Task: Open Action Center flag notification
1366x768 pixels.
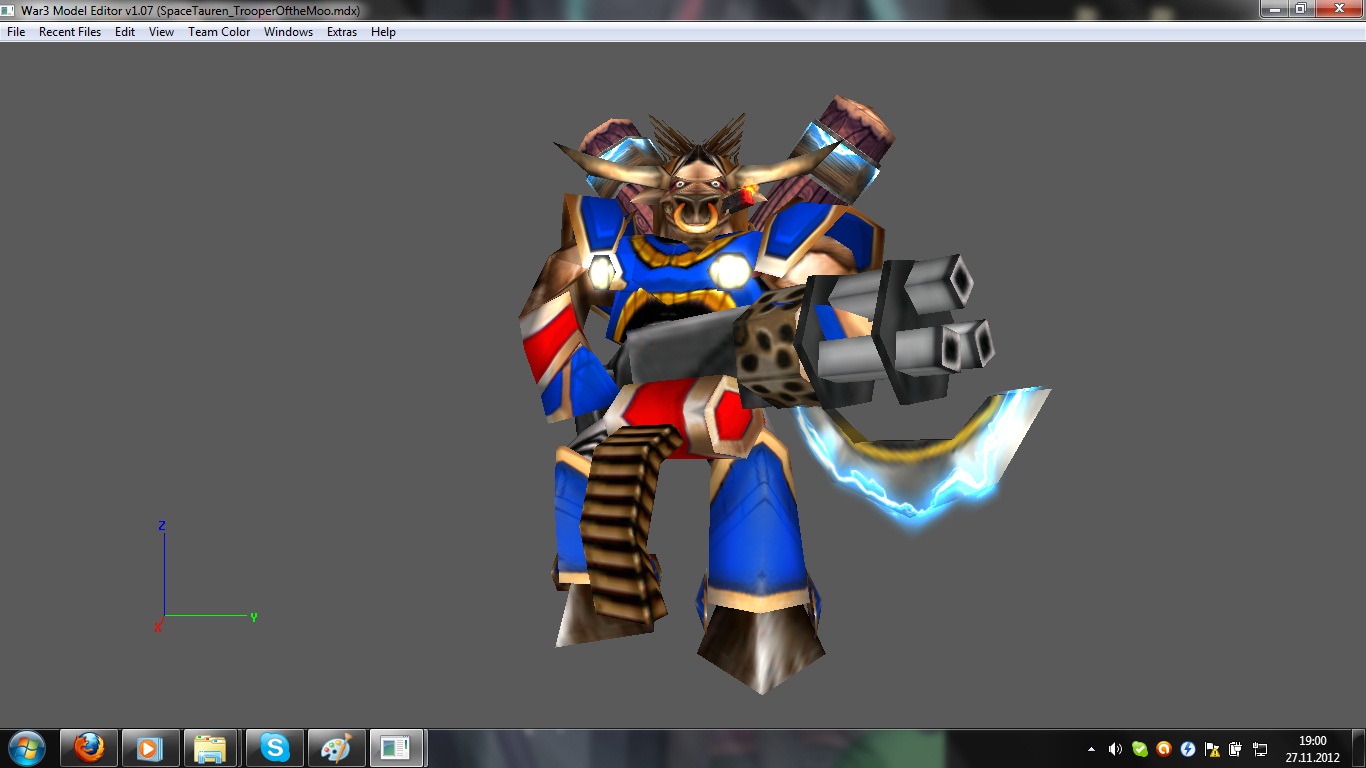Action: click(1212, 749)
